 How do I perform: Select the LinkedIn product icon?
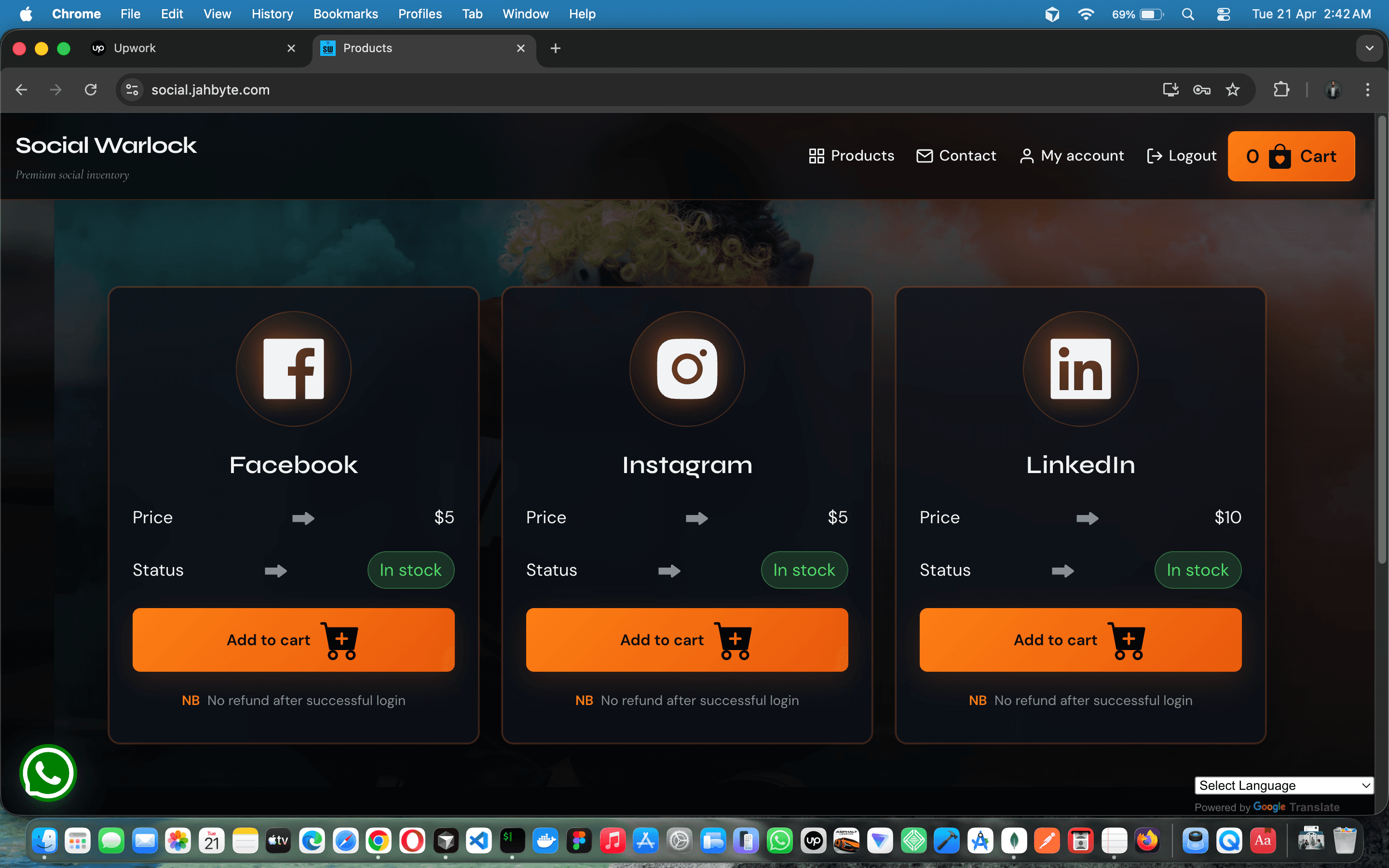1080,369
